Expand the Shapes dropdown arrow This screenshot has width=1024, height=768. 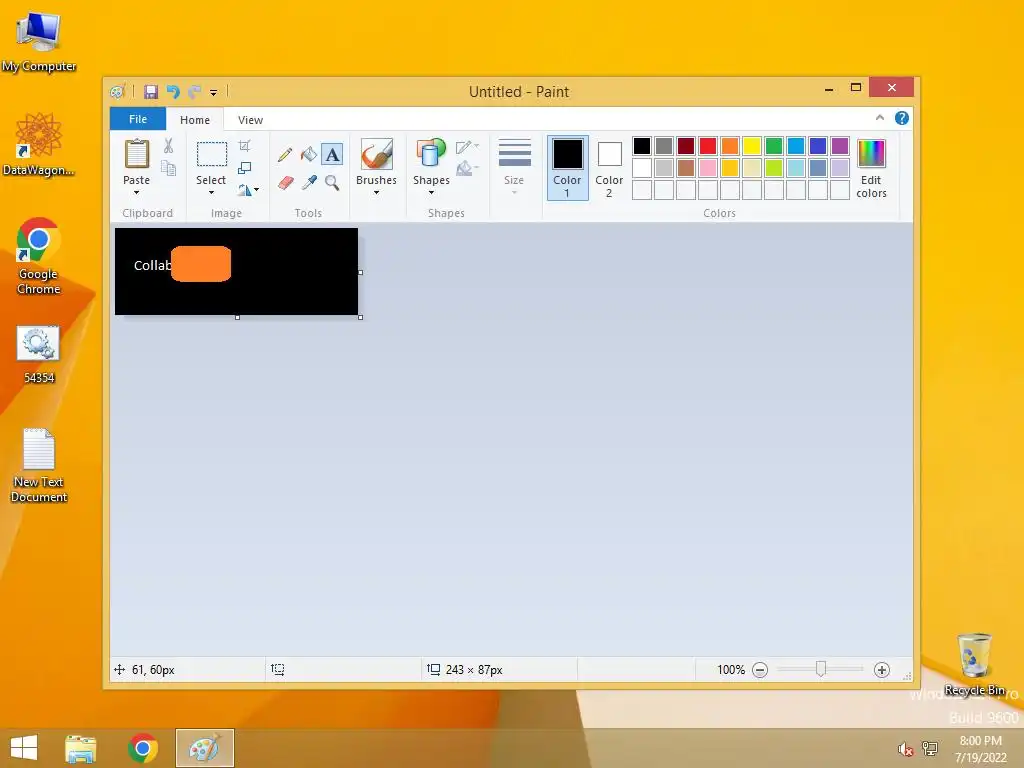point(431,193)
